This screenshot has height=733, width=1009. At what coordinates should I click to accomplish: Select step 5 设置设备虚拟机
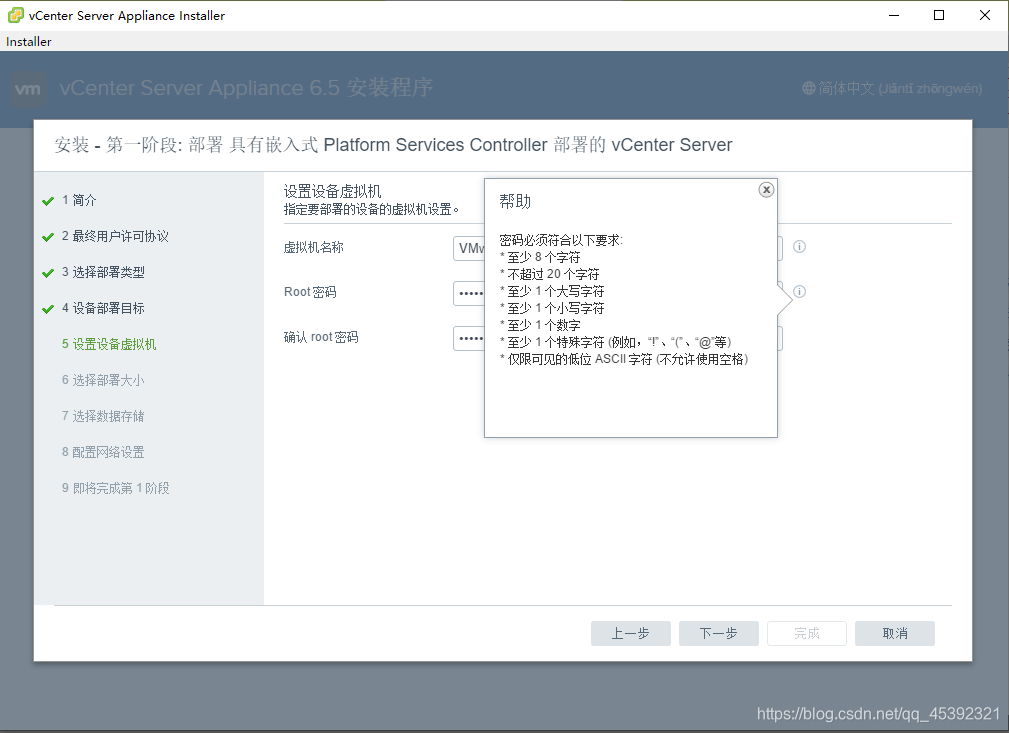tap(109, 344)
